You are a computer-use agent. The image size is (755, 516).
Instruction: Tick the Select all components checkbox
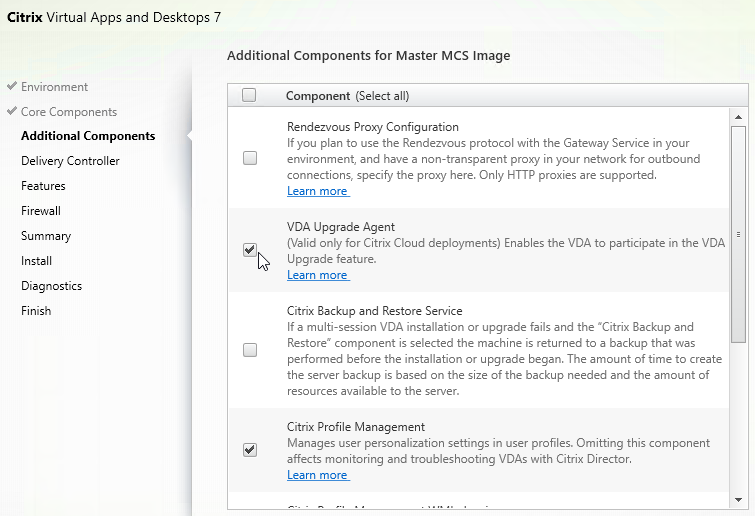pyautogui.click(x=249, y=95)
